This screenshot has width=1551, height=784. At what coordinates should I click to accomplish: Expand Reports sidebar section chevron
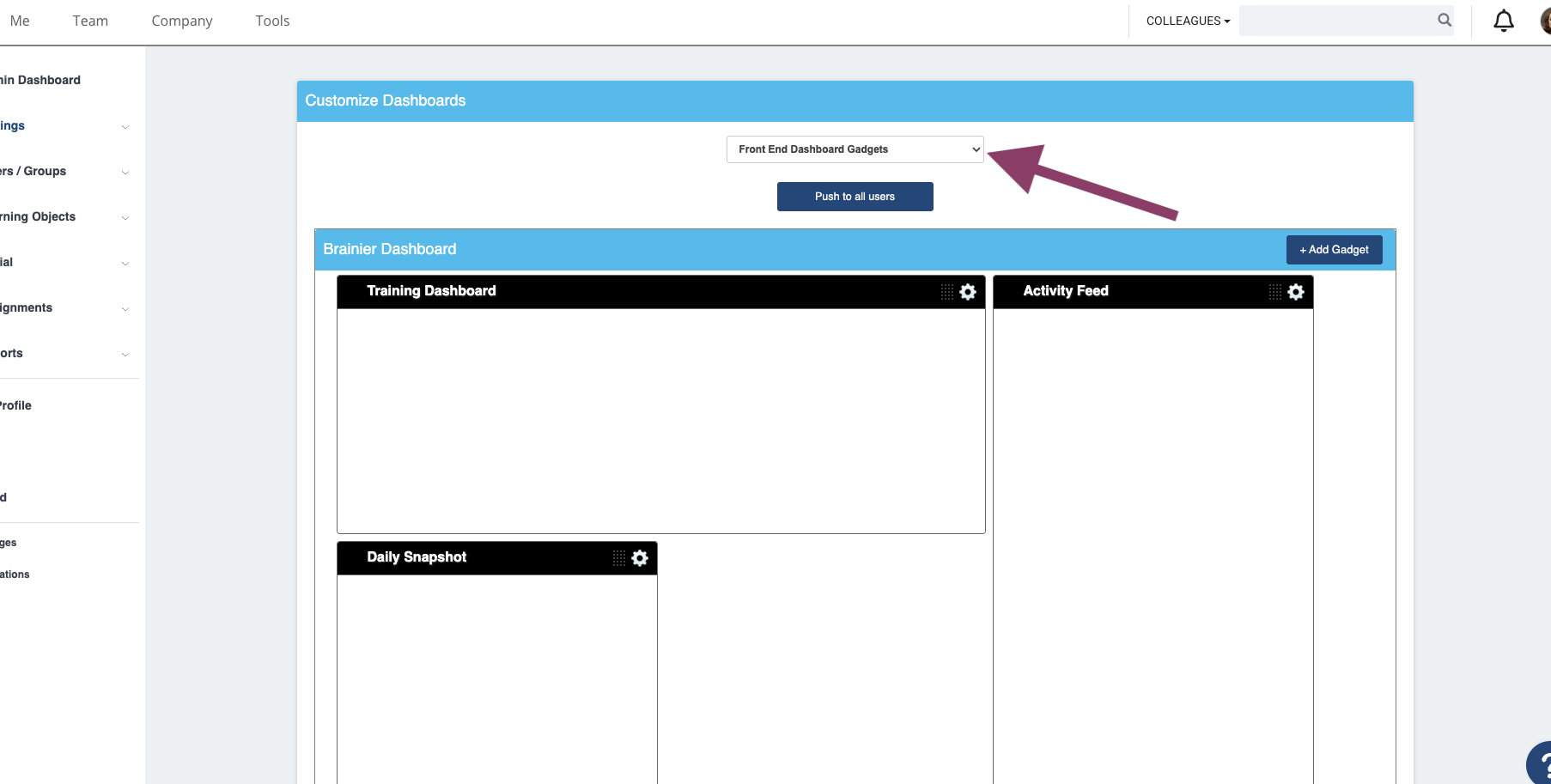click(125, 355)
